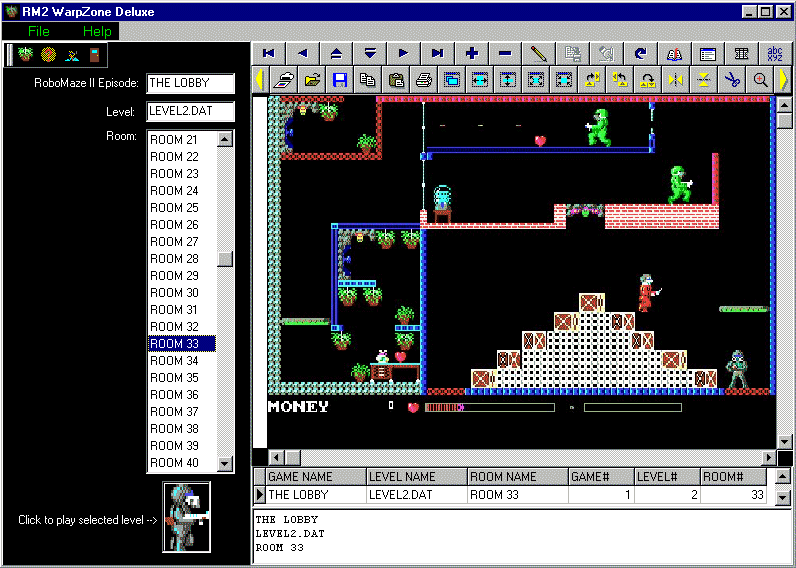Click the robot image to play selected level
Image resolution: width=796 pixels, height=568 pixels.
(187, 518)
